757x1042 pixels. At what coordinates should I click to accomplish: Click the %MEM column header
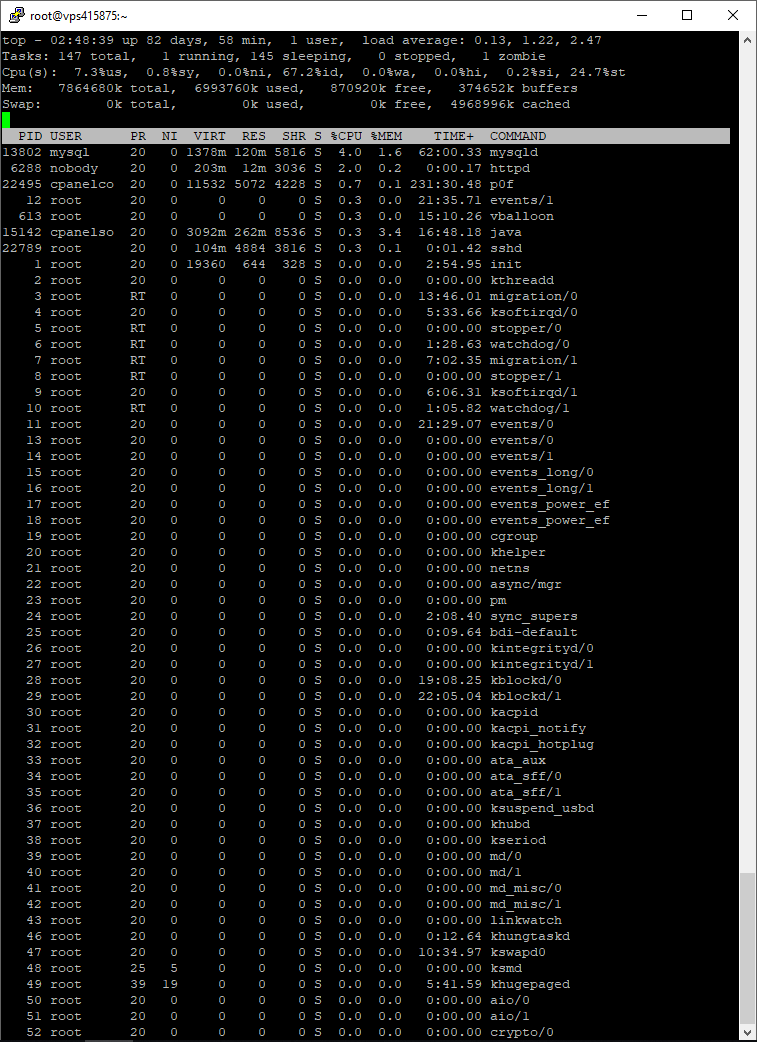pyautogui.click(x=386, y=136)
